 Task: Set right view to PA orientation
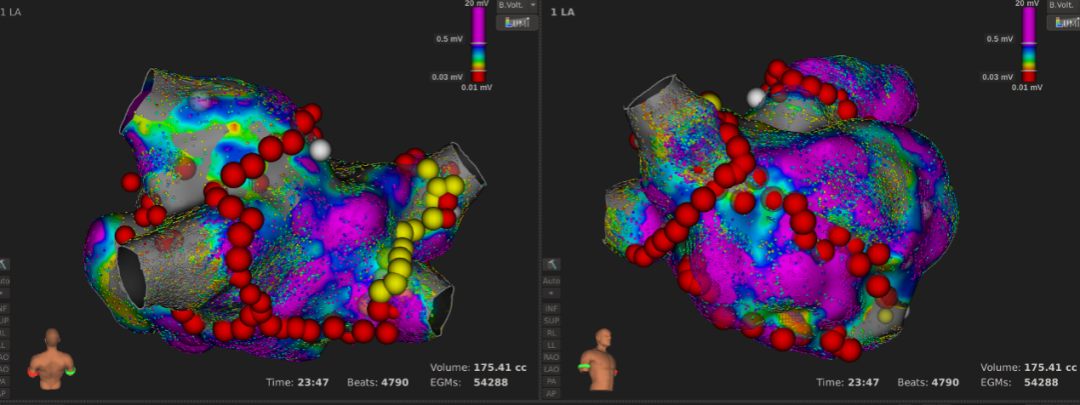(x=551, y=381)
